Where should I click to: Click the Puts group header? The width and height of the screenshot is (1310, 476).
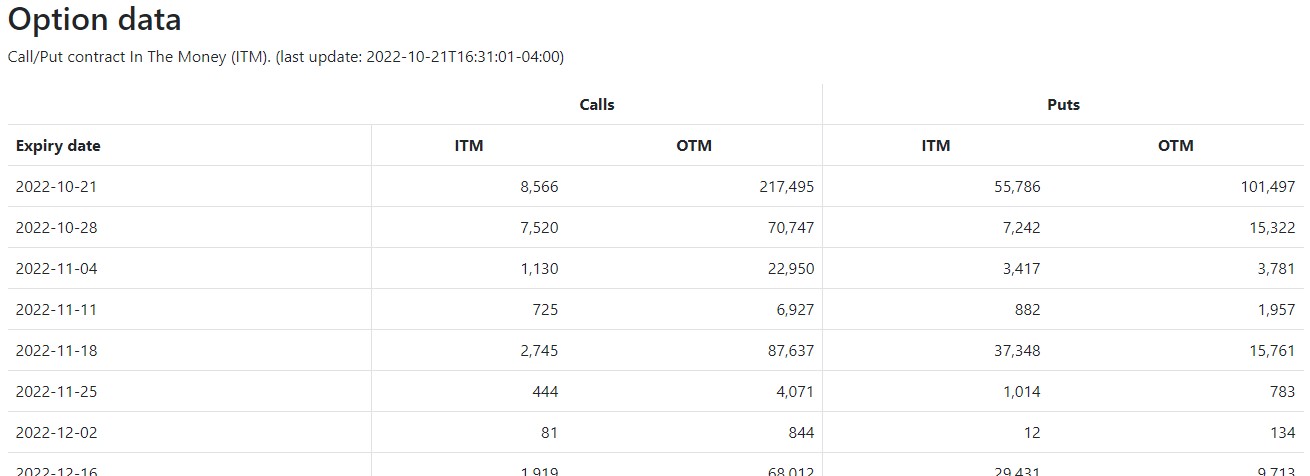[x=1063, y=105]
